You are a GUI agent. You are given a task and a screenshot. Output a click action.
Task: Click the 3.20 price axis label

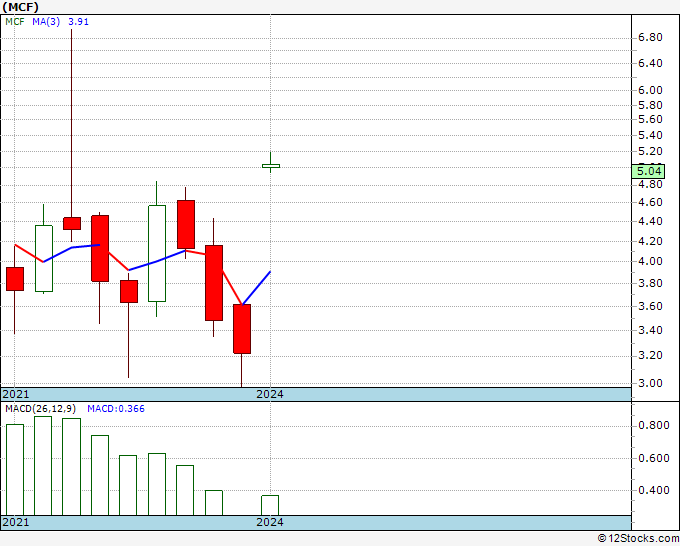[x=650, y=356]
